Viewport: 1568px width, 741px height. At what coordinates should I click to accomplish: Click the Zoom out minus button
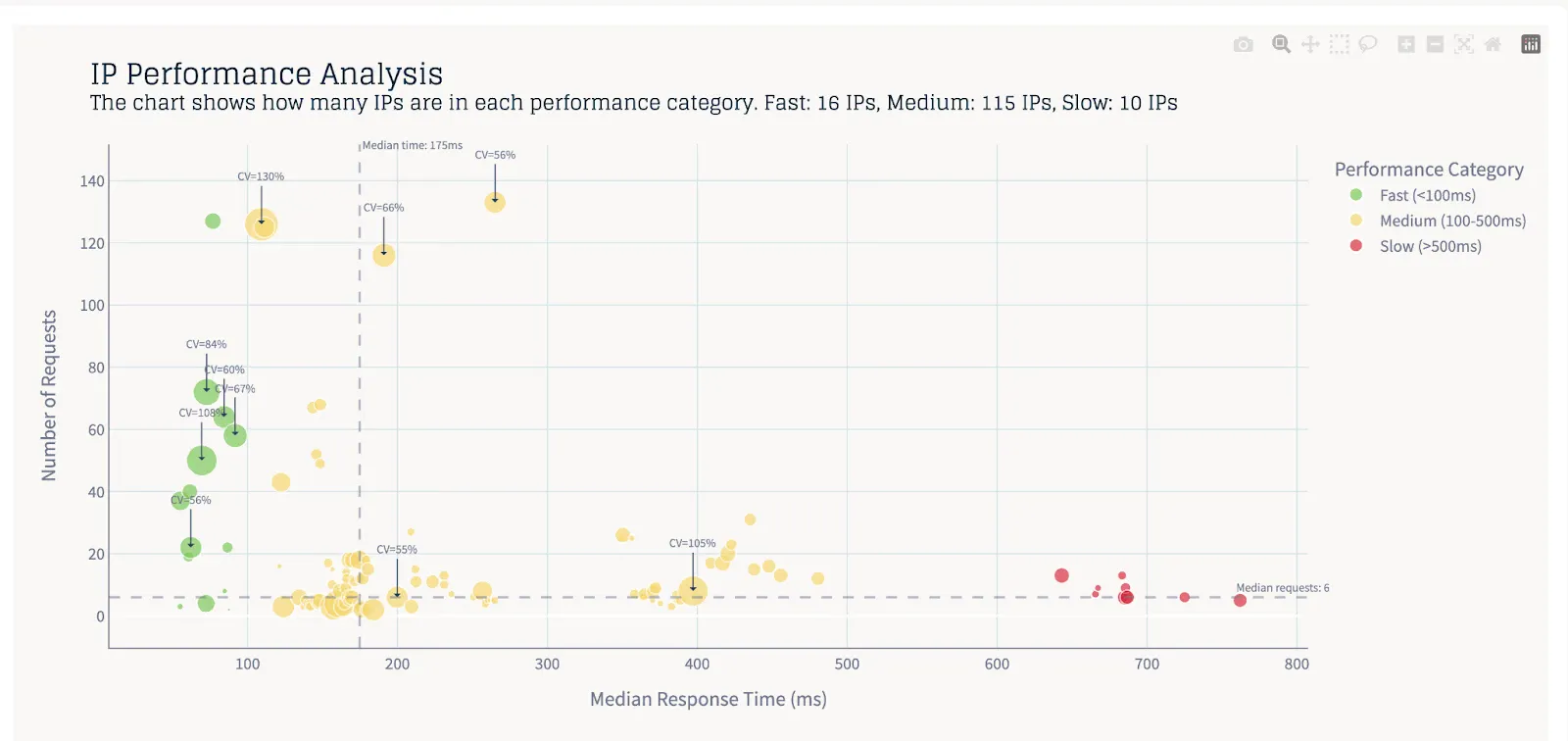1435,44
